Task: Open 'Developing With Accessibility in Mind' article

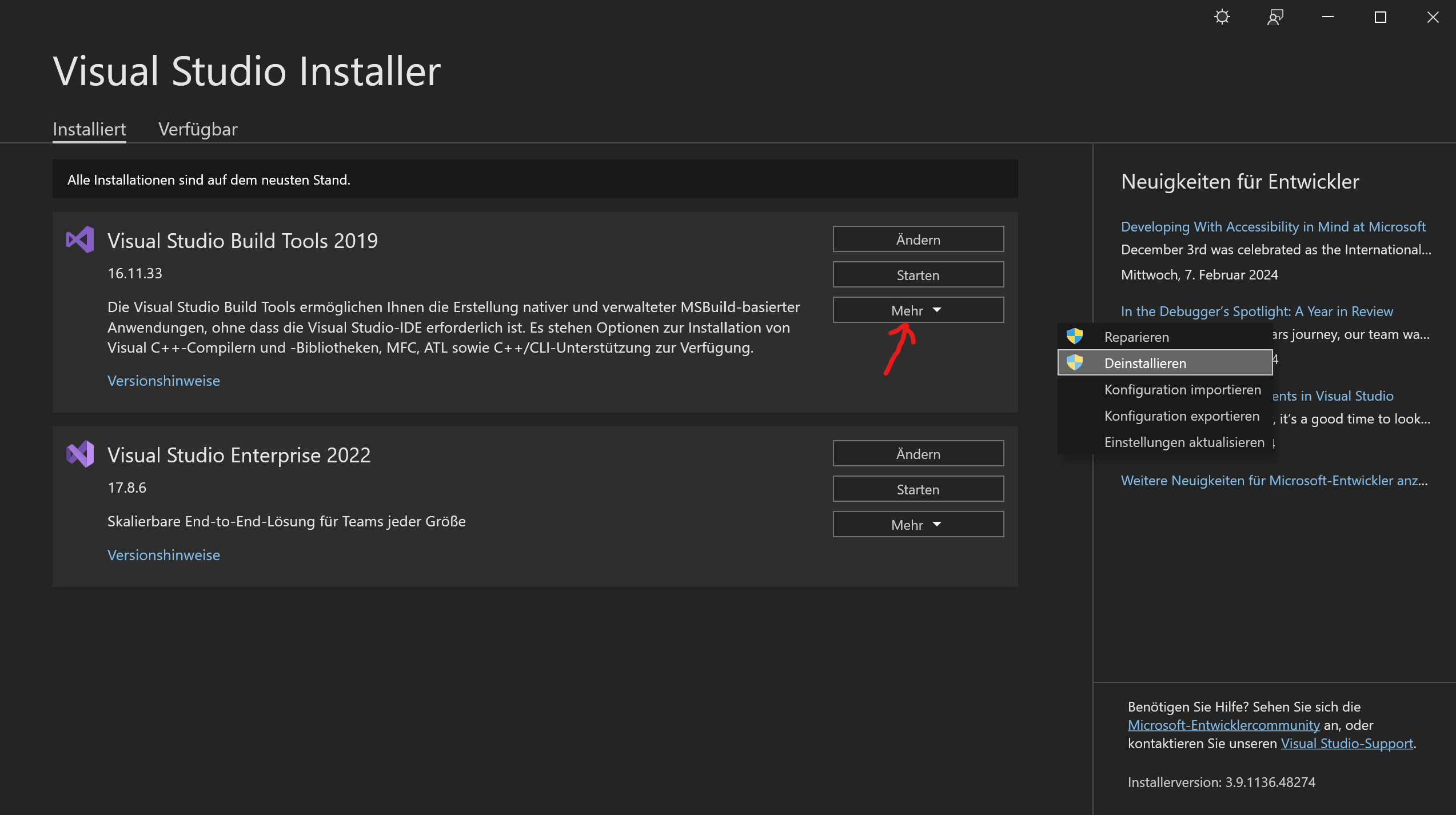Action: coord(1273,227)
